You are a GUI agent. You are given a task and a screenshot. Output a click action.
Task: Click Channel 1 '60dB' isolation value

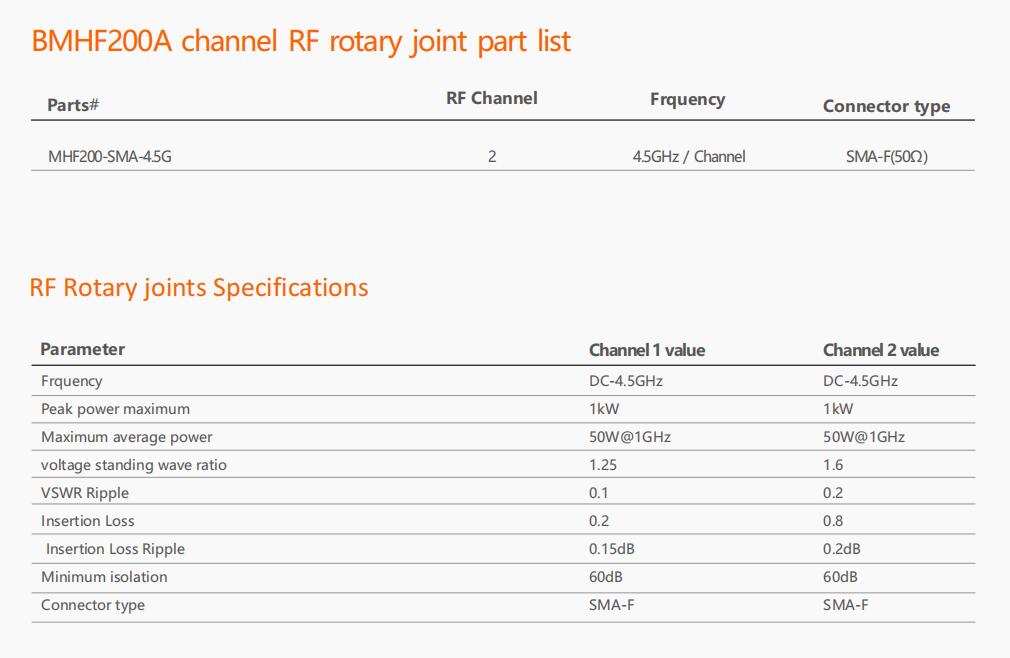605,577
